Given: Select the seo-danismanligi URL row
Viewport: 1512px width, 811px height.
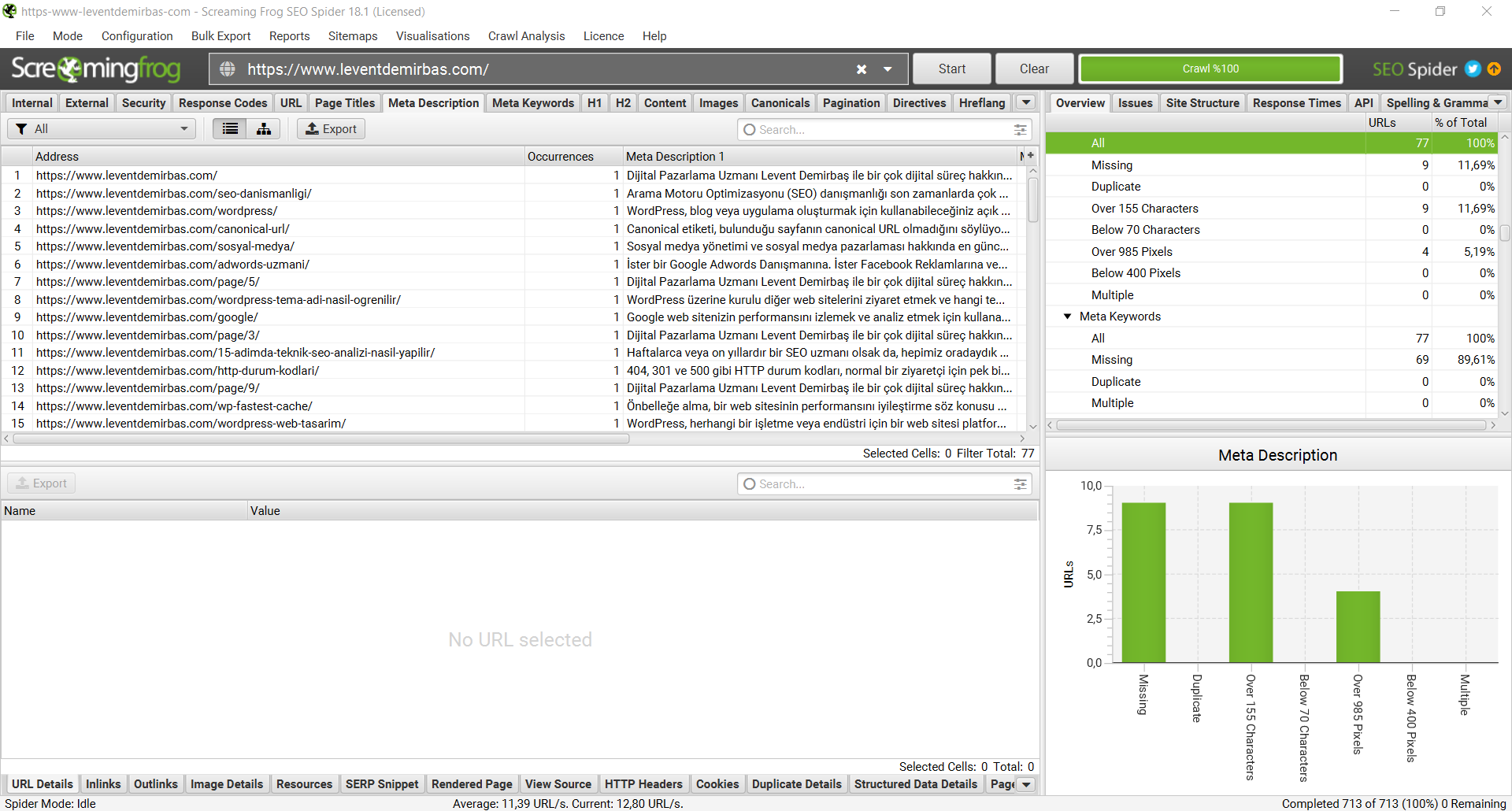Looking at the screenshot, I should click(510, 194).
